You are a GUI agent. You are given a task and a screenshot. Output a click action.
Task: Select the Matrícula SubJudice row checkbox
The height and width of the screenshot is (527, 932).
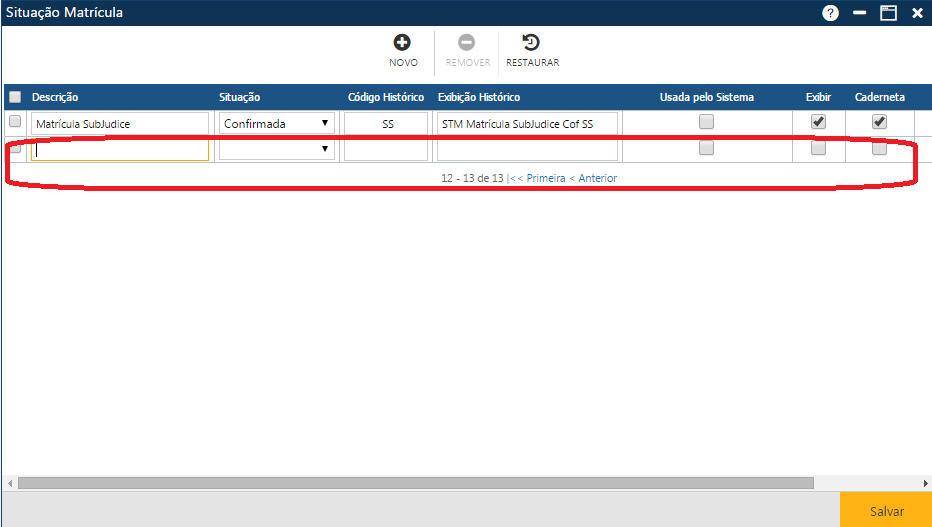[15, 122]
